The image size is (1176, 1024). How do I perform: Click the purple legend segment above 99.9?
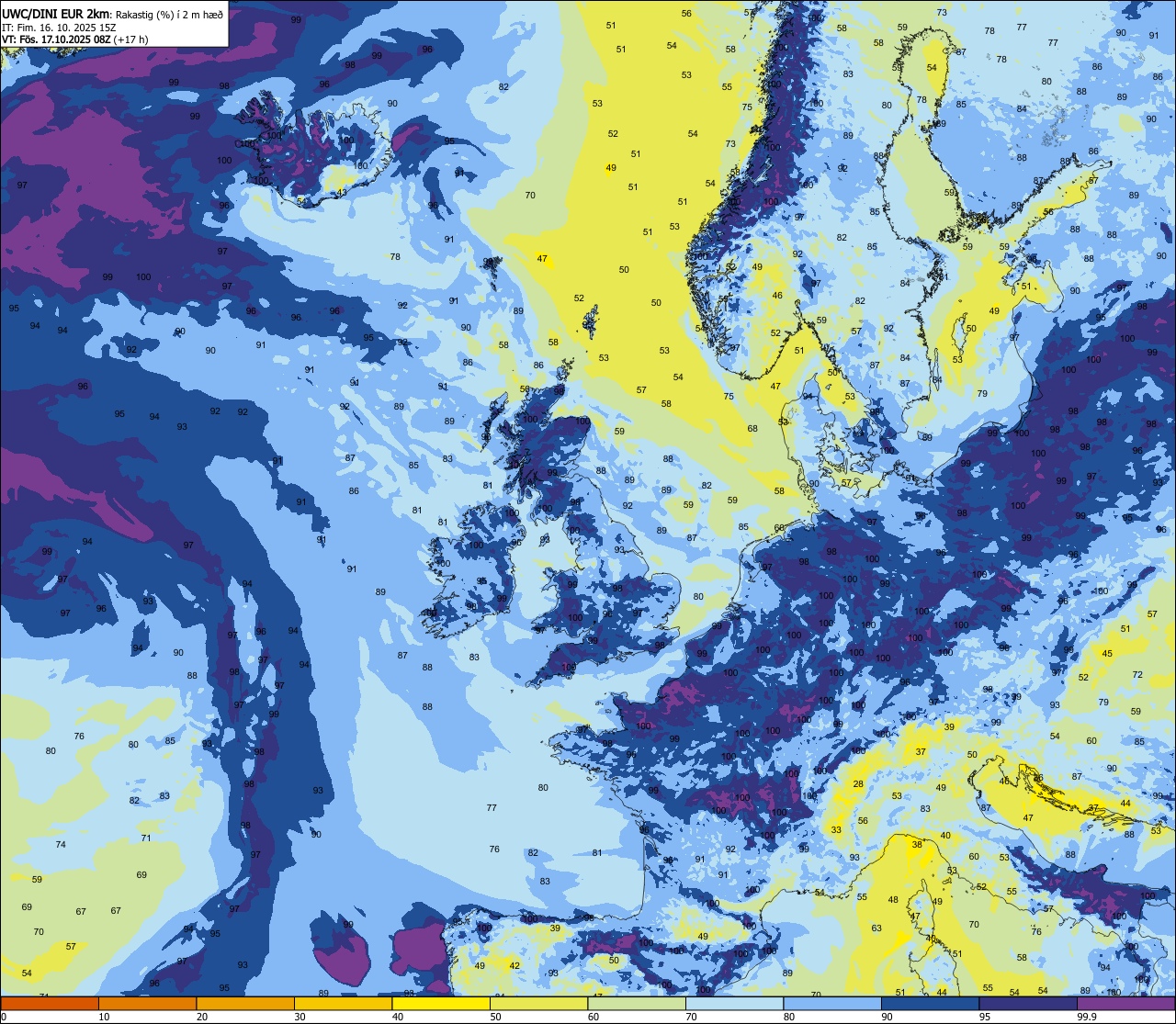pyautogui.click(x=1125, y=1003)
